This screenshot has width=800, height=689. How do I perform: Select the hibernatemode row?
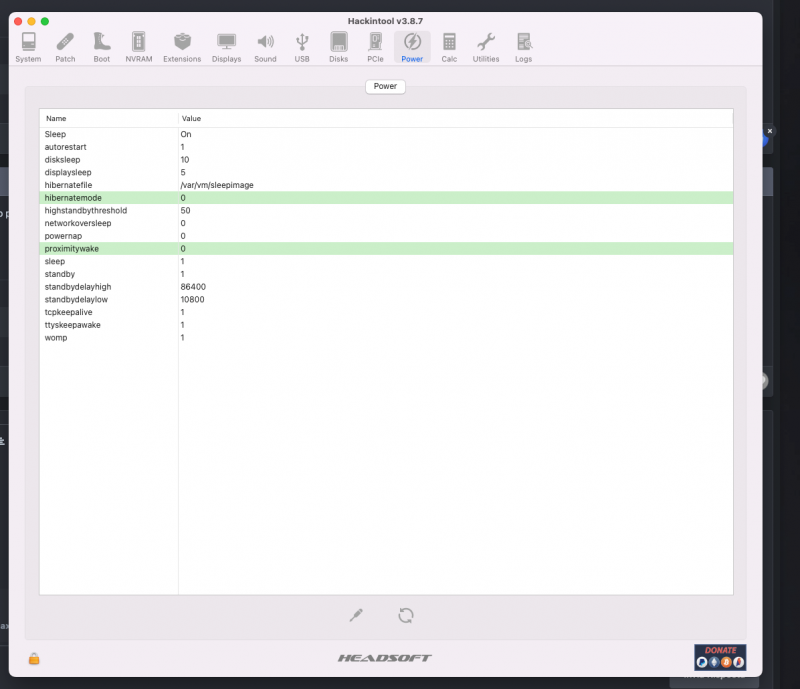pos(386,198)
